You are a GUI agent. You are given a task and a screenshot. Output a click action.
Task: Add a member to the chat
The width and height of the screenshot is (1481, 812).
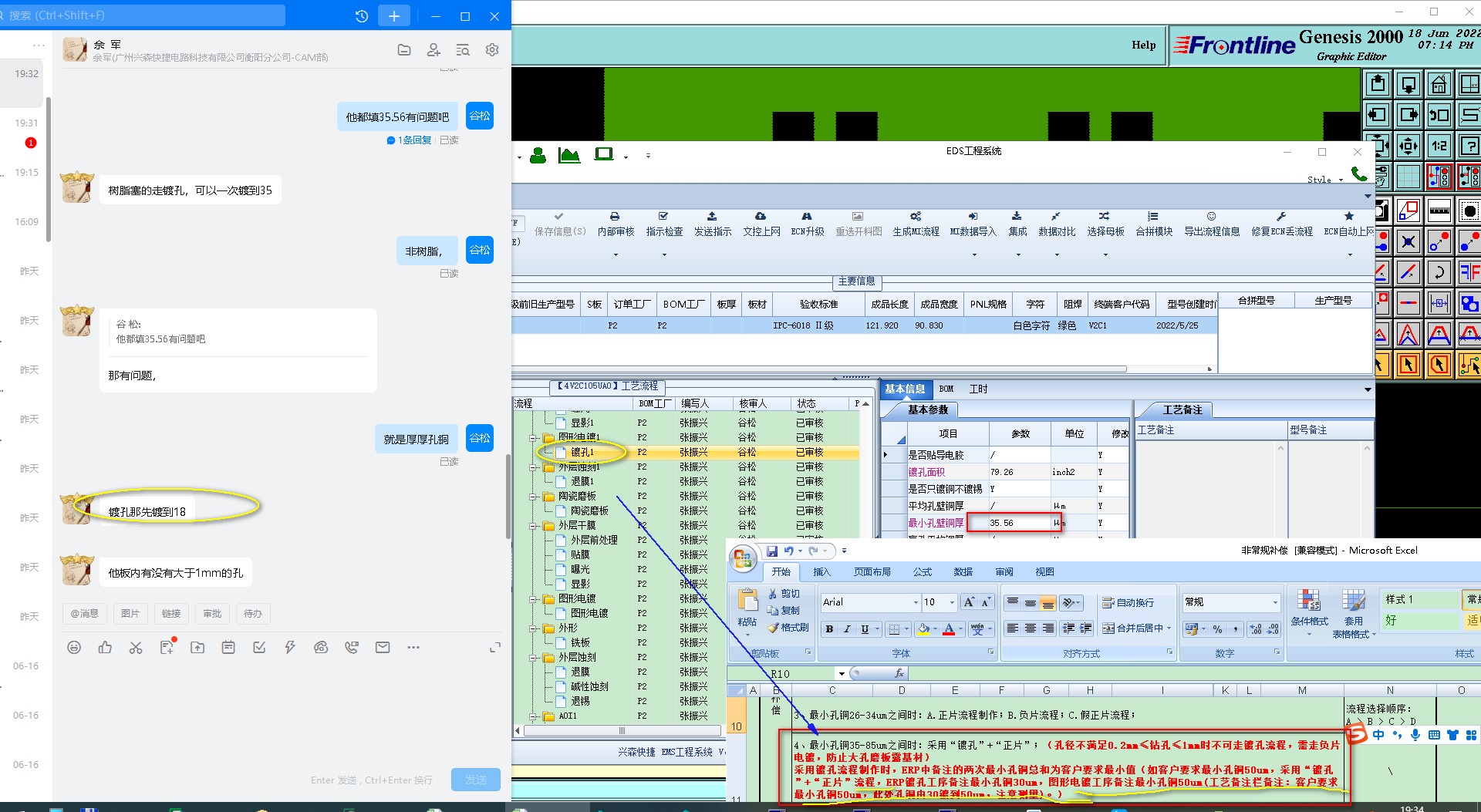pyautogui.click(x=434, y=50)
